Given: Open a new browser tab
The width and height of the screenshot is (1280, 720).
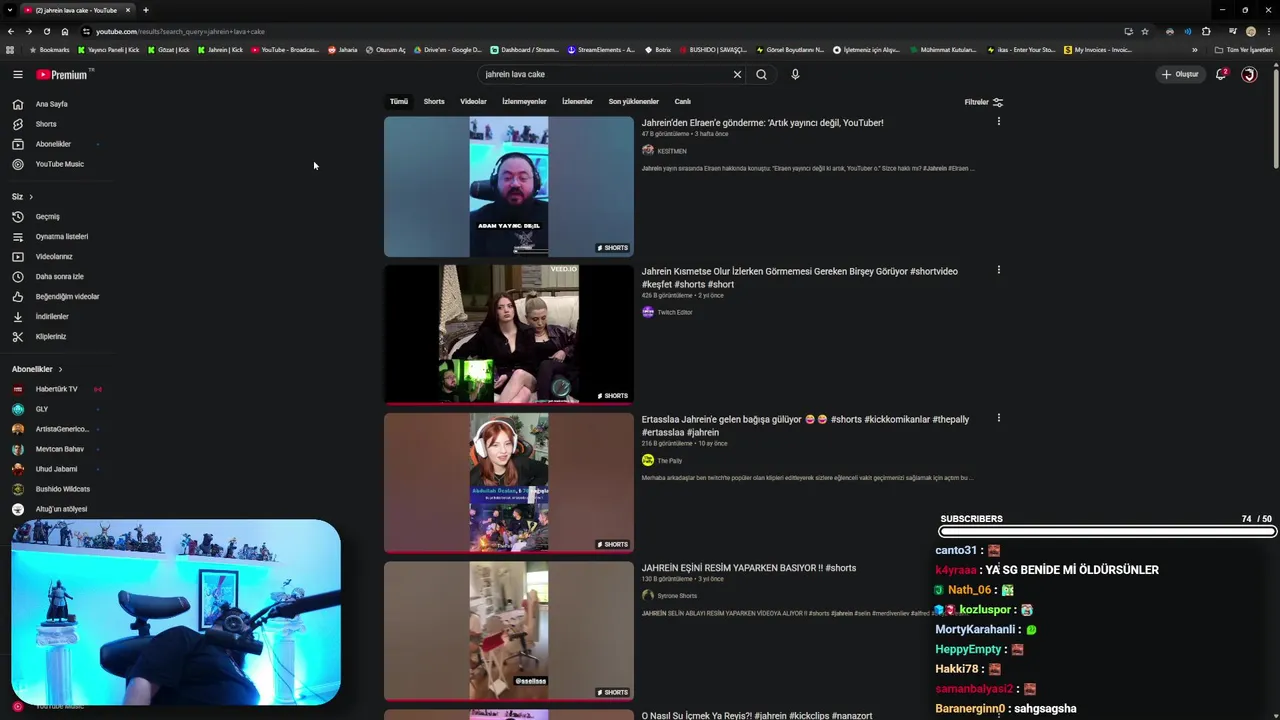Looking at the screenshot, I should pyautogui.click(x=146, y=10).
